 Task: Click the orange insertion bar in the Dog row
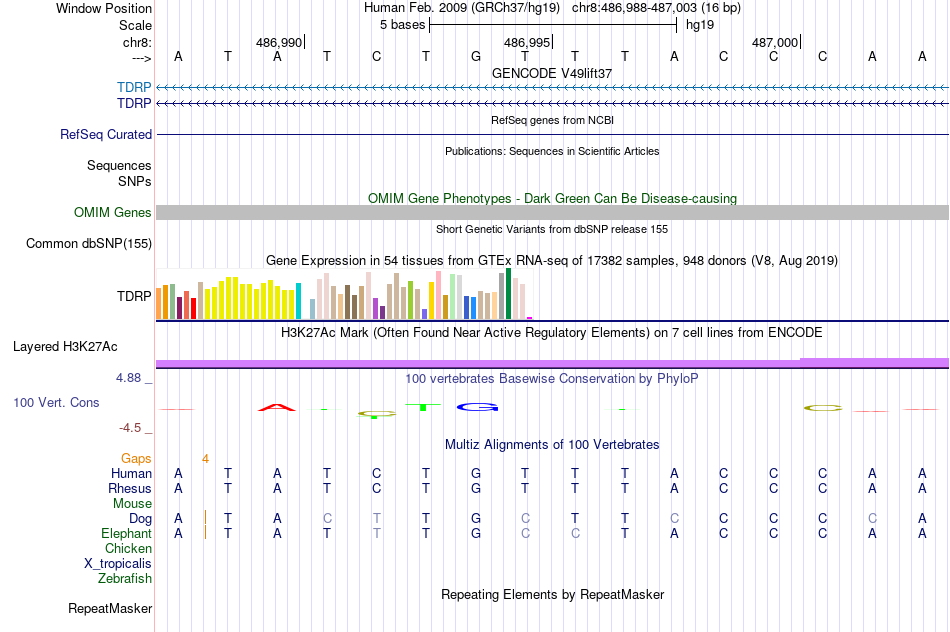[205, 517]
